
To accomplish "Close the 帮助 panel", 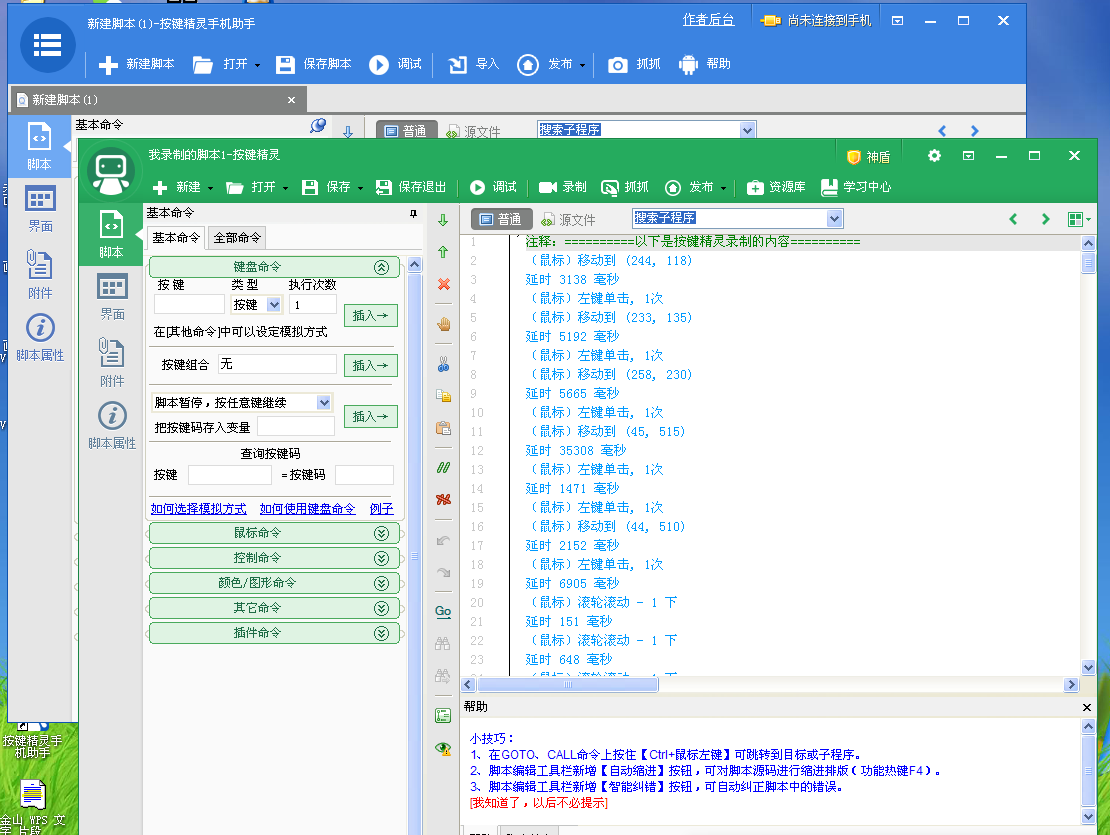I will tap(1087, 707).
